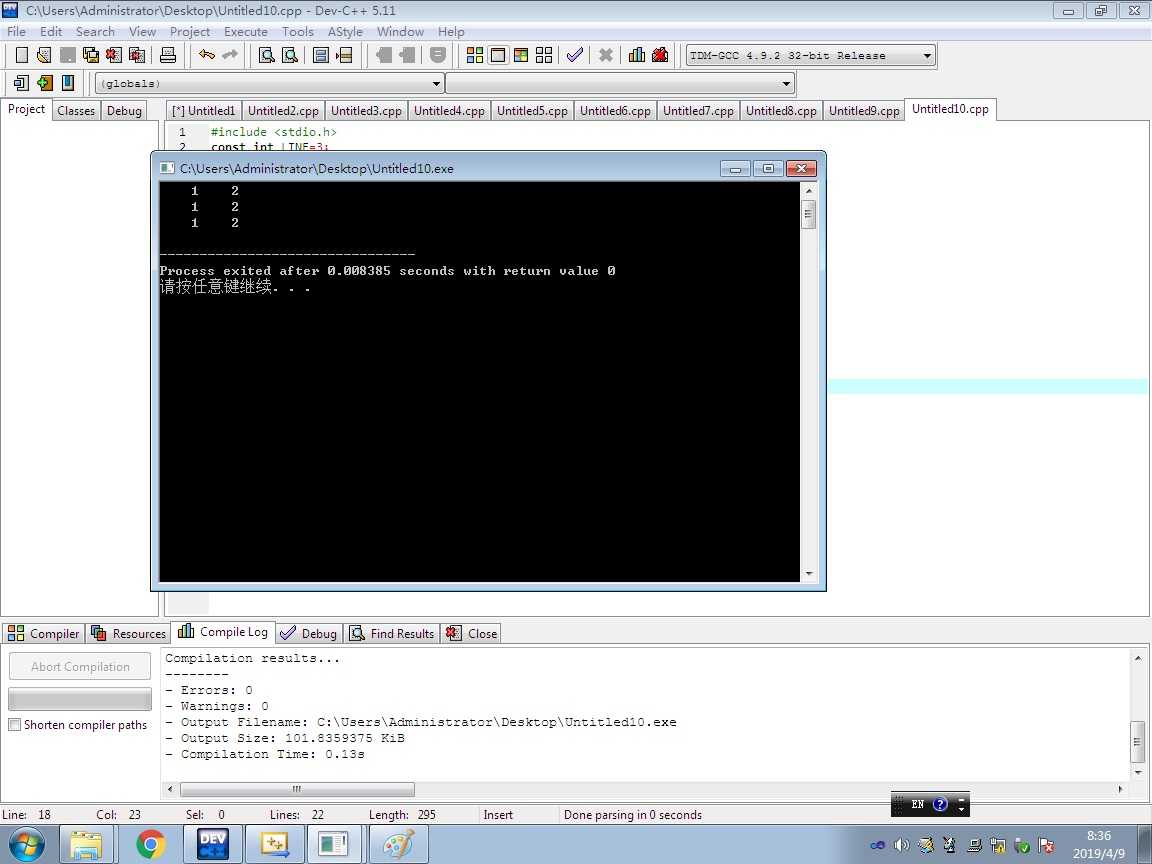Image resolution: width=1152 pixels, height=864 pixels.
Task: Select the Classes sidebar tab
Action: (76, 111)
